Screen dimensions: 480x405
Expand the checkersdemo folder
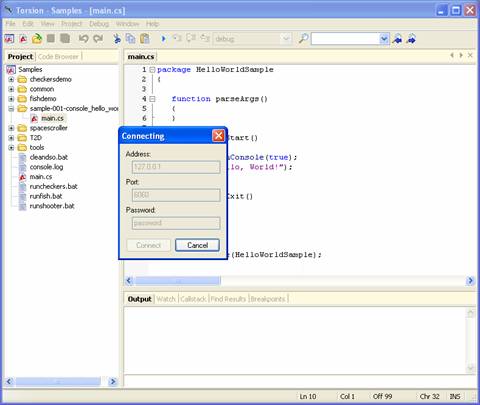coord(11,79)
